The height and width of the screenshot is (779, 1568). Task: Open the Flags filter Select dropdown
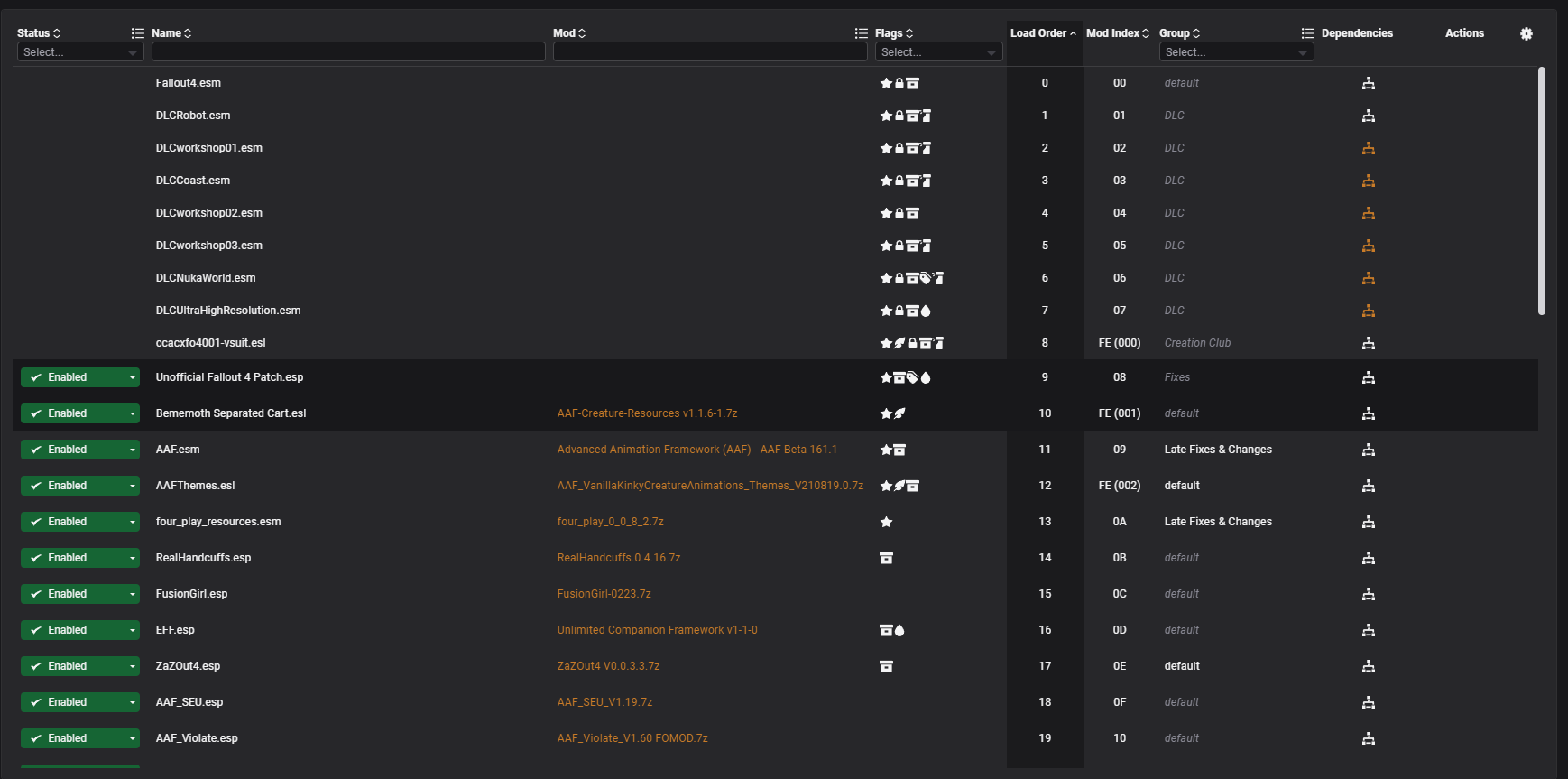[937, 52]
